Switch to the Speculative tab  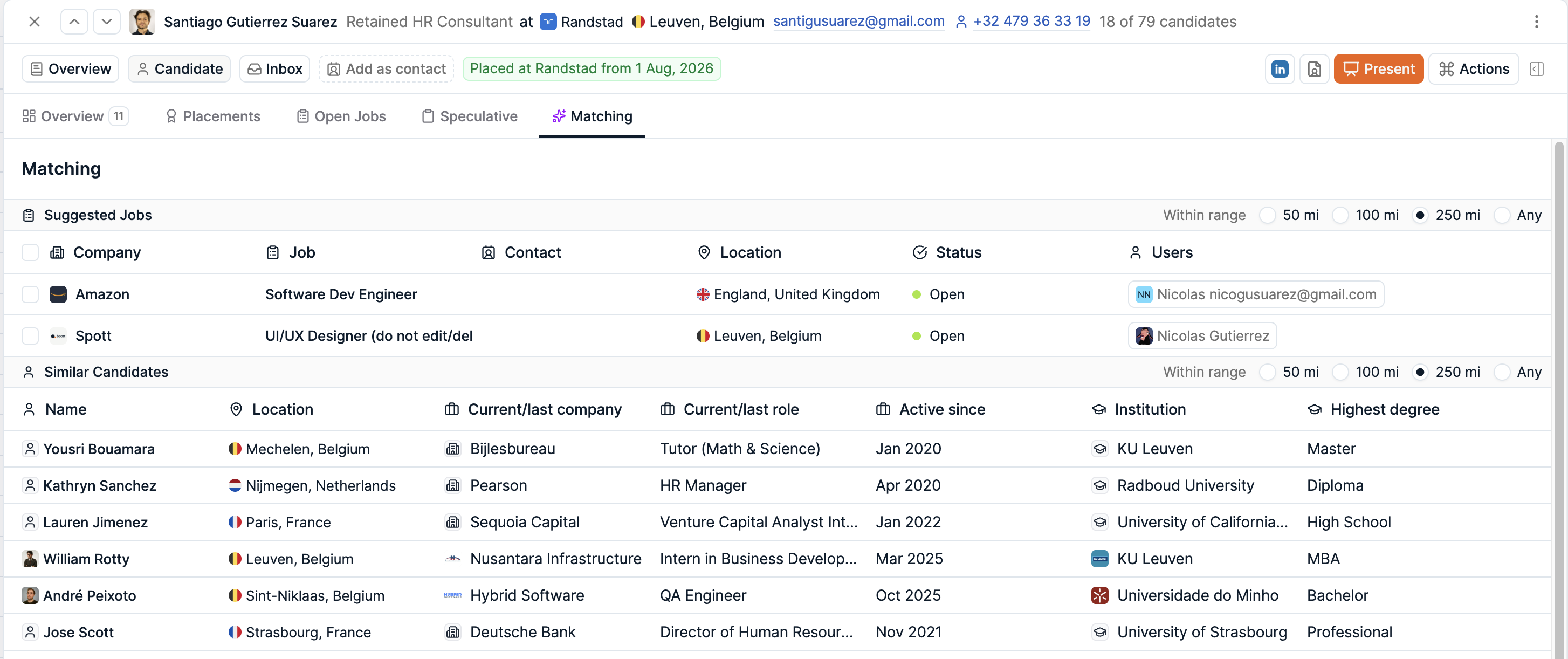click(469, 116)
